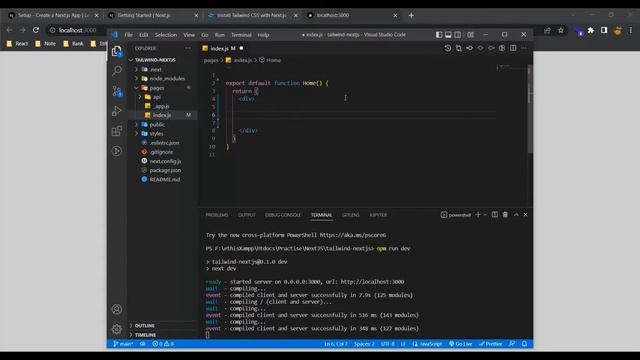Switch to the PROBLEMS panel tab
Viewport: 640px width, 360px height.
[x=217, y=215]
